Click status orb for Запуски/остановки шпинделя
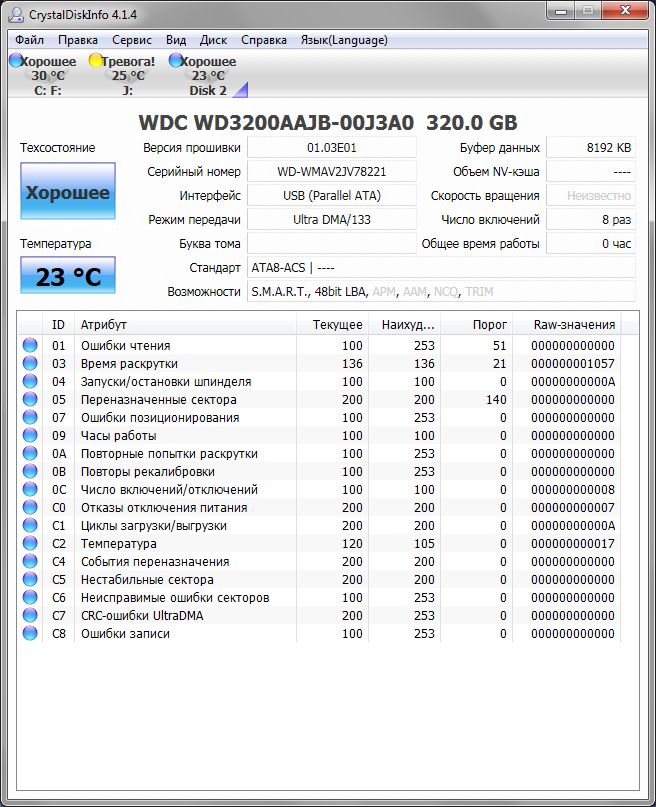656x807 pixels. 30,381
